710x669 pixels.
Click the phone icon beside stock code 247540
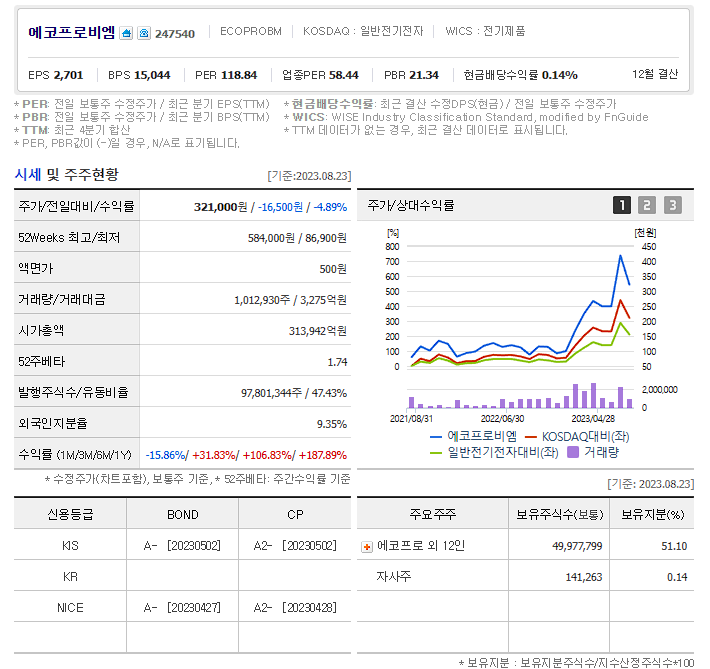(144, 33)
